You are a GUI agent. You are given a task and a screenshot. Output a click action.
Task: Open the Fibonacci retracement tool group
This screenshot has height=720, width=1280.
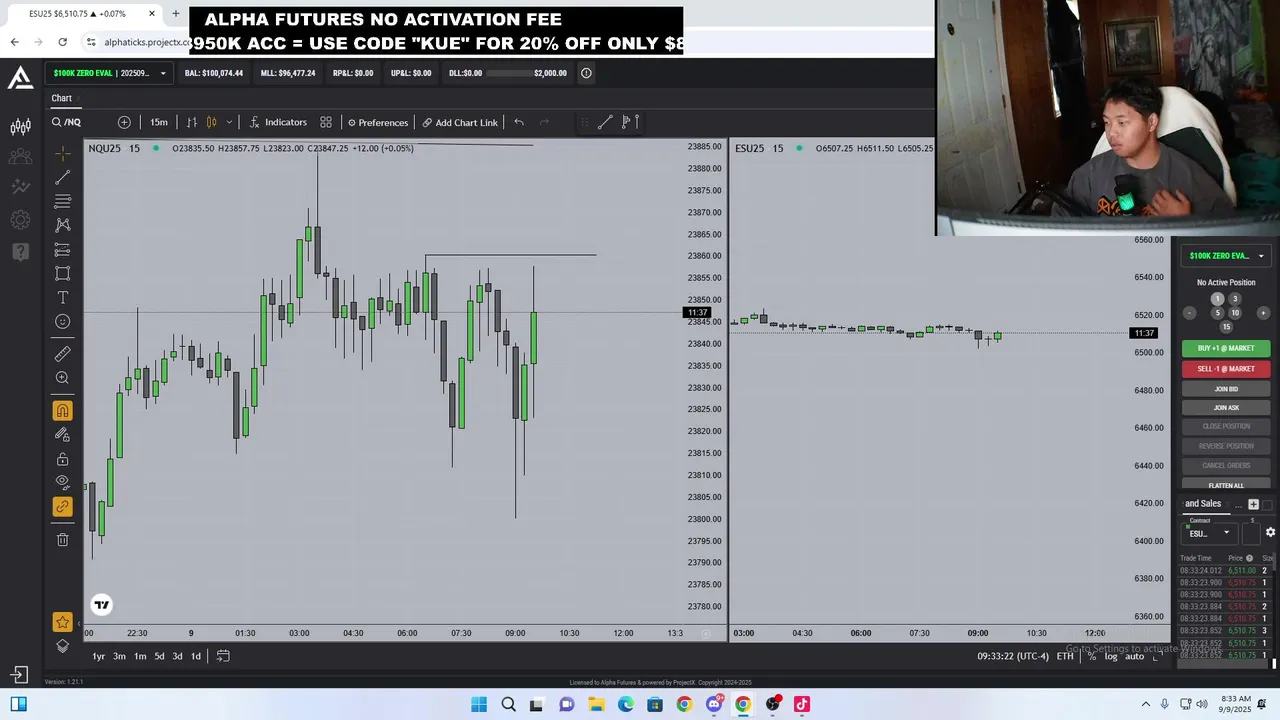pos(62,201)
